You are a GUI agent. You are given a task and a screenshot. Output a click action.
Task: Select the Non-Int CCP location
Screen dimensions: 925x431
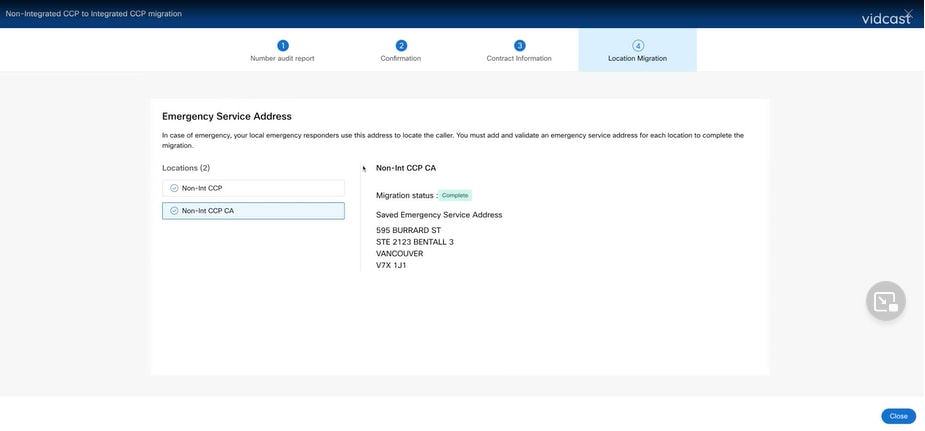(253, 188)
